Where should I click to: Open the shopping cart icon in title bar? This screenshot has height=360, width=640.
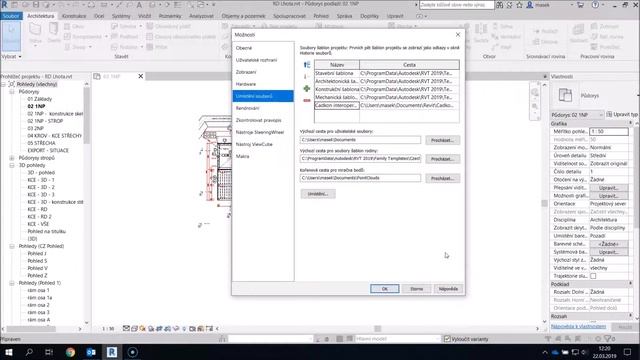click(580, 5)
